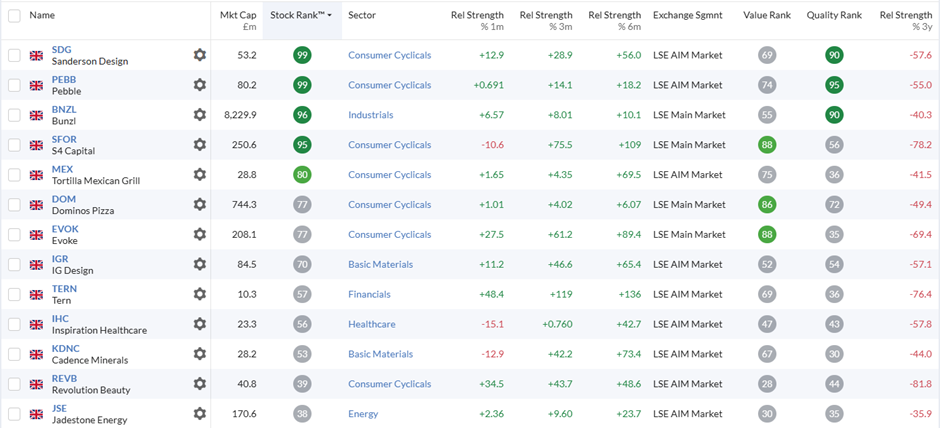The image size is (940, 428).
Task: Sort by Rel Strength % 1m header
Action: [x=477, y=20]
